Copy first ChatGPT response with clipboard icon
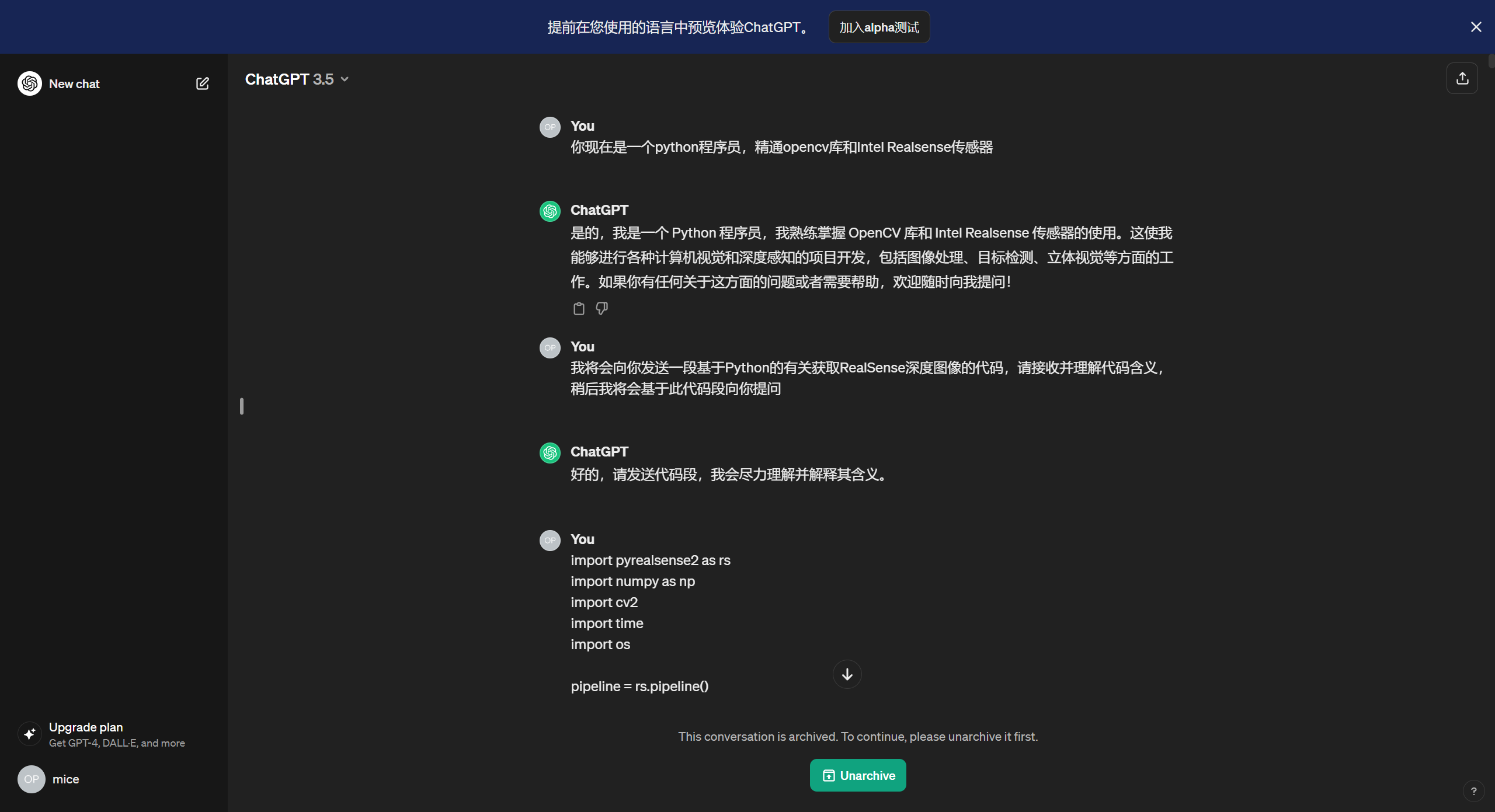Image resolution: width=1495 pixels, height=812 pixels. [578, 308]
